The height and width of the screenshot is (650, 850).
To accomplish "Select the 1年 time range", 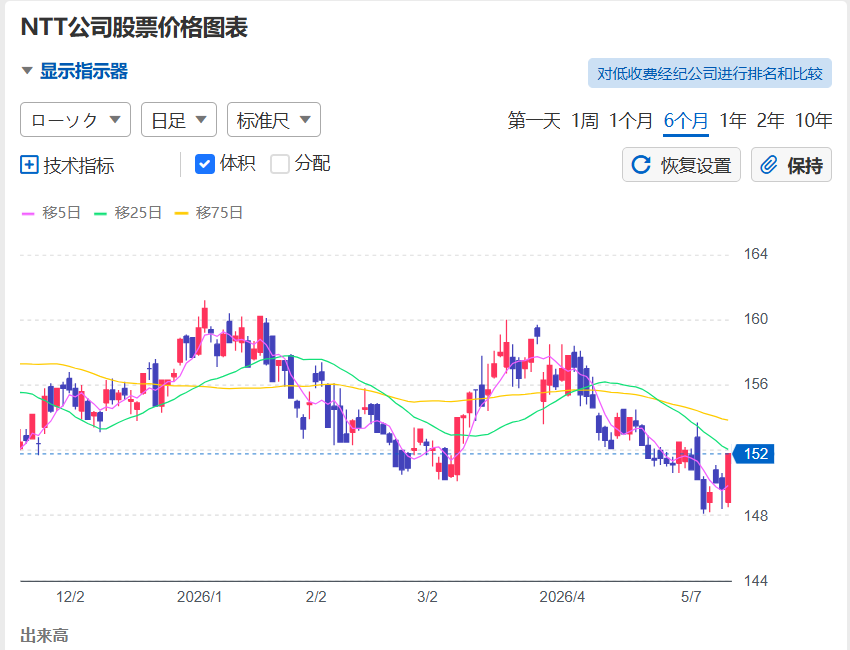I will coord(732,120).
